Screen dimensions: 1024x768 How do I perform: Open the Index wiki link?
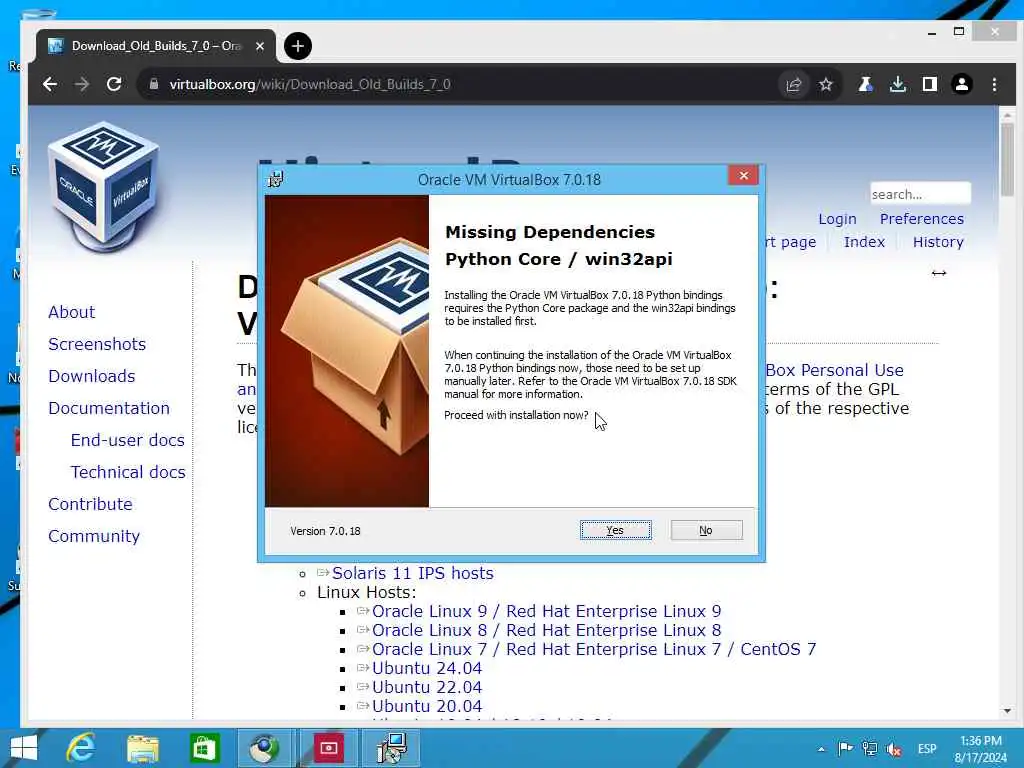point(864,242)
